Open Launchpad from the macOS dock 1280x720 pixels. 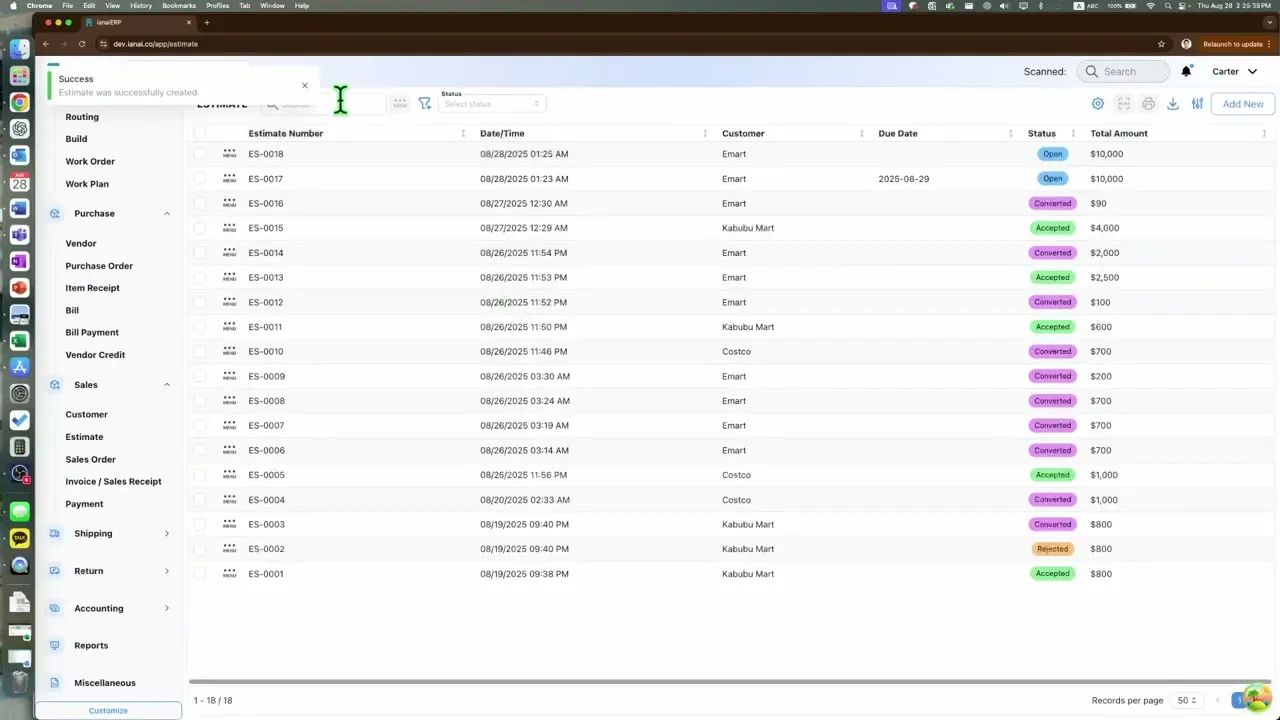pyautogui.click(x=19, y=76)
